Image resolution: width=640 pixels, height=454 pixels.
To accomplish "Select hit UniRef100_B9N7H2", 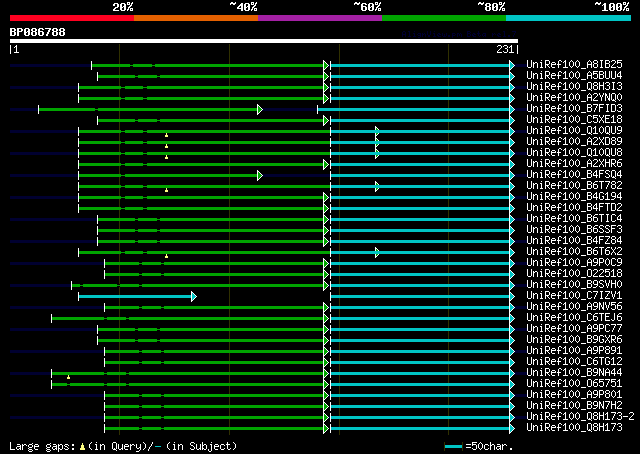I will pos(574,406).
